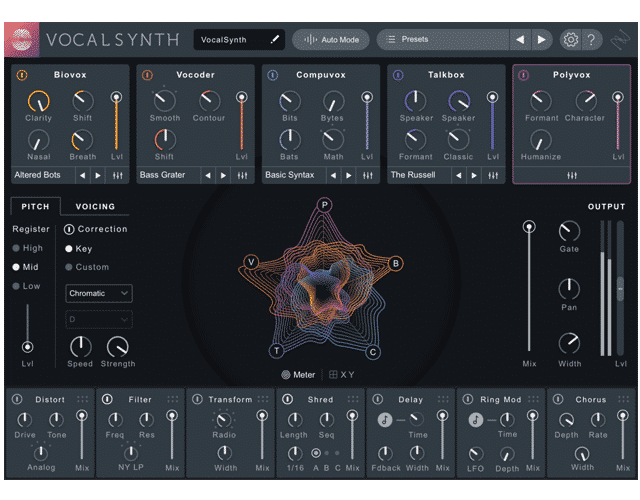Open the Basic Syntax preset name list

pos(293,175)
